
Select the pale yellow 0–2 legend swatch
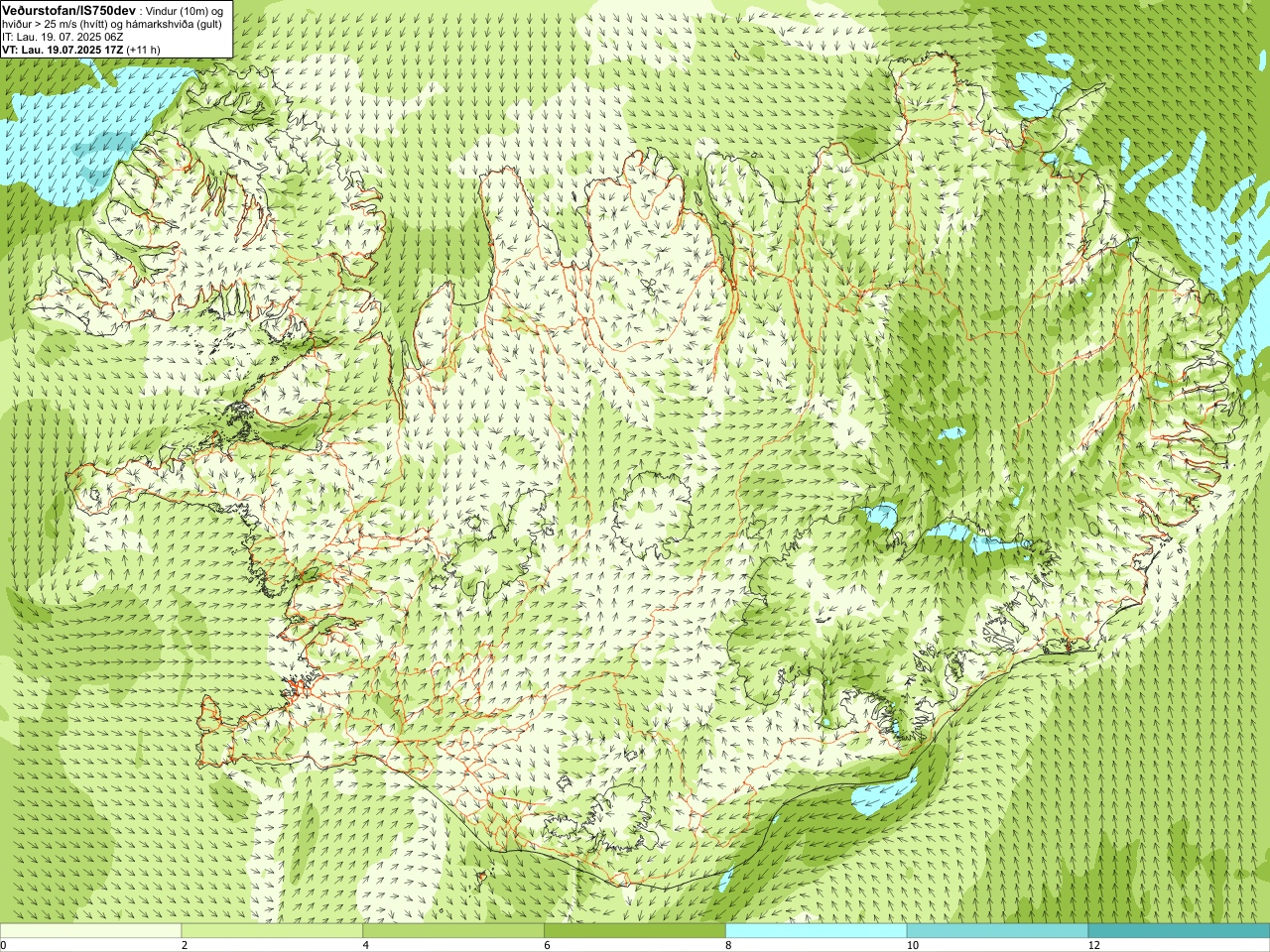coord(90,931)
